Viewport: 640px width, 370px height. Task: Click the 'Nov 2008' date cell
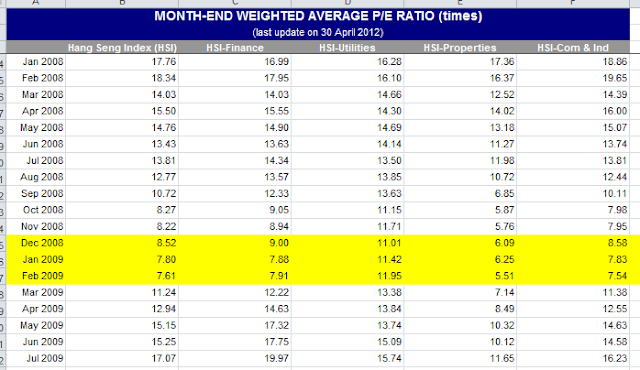[36, 226]
